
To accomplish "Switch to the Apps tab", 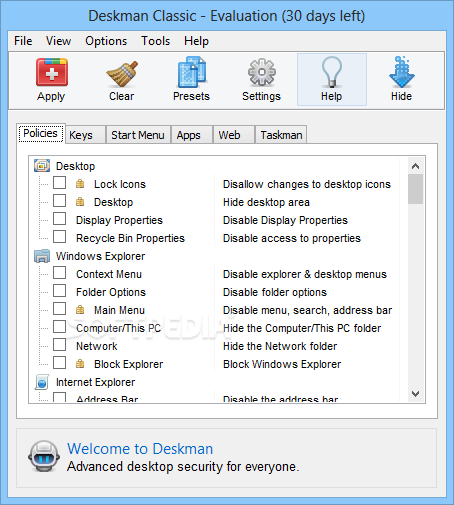I will 191,135.
